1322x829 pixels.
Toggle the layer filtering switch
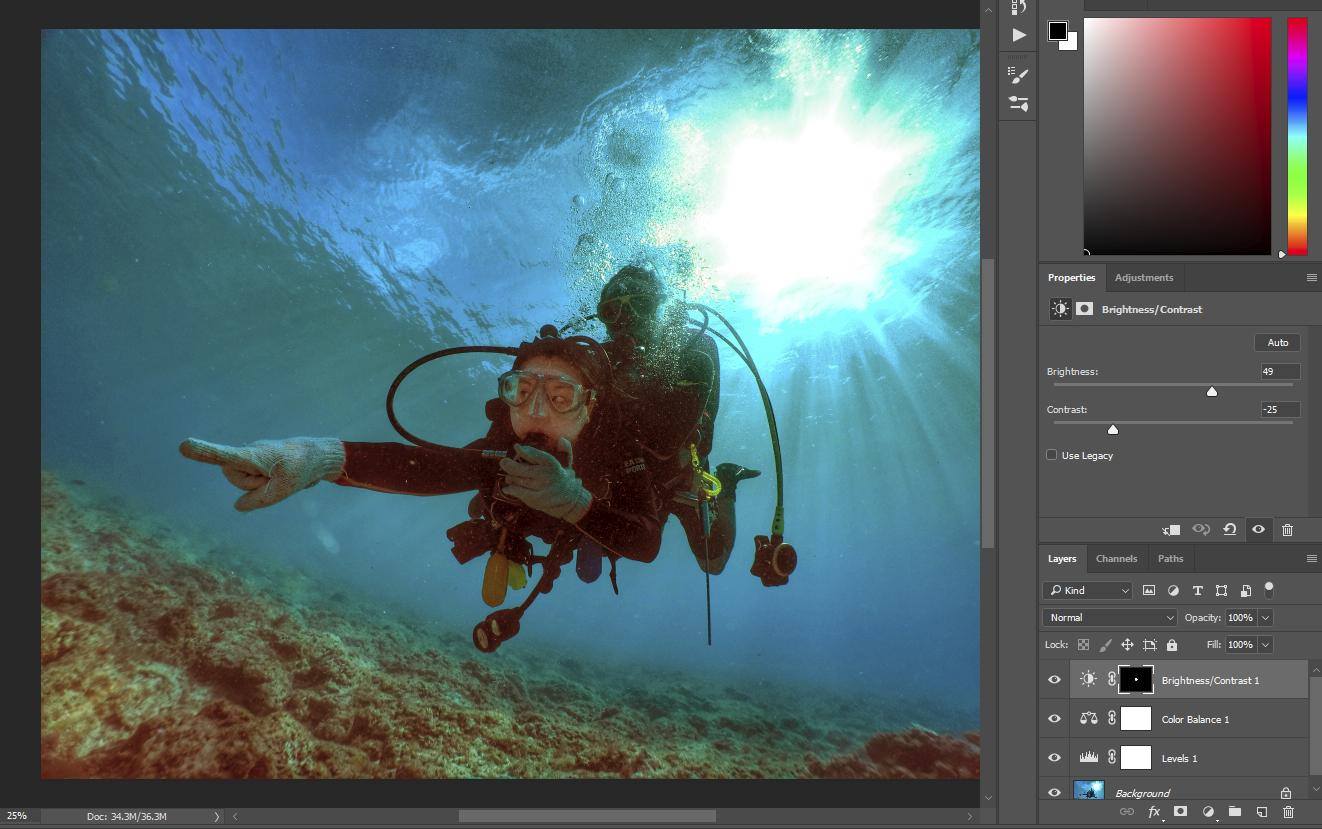[x=1269, y=589]
